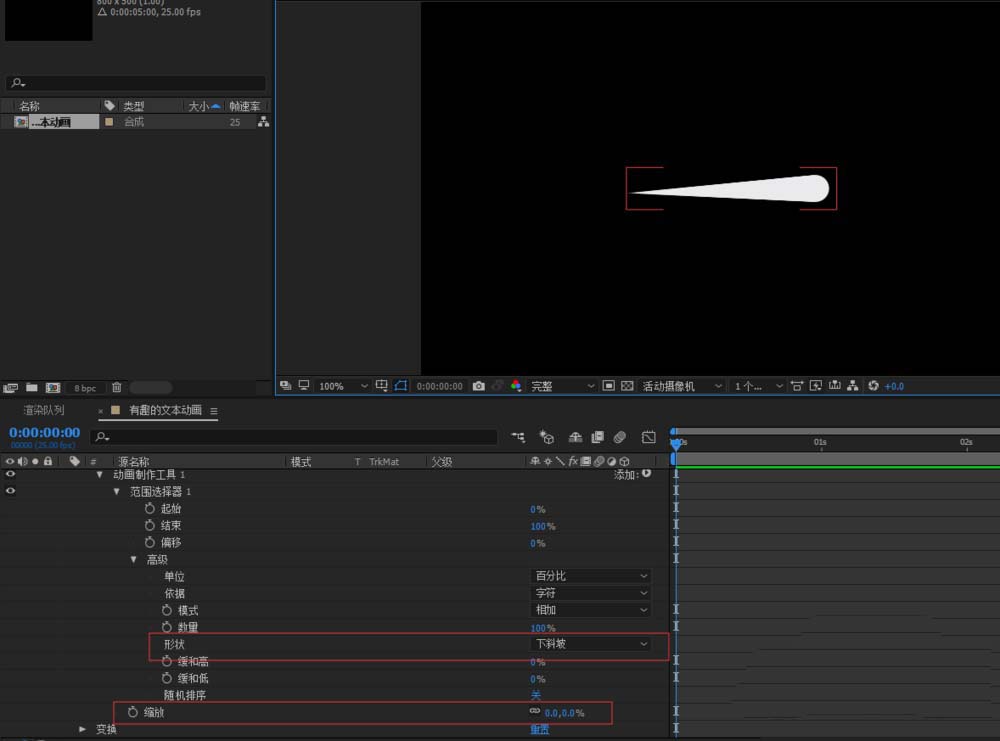Click the scale constrain proportions link icon
Image resolution: width=1000 pixels, height=741 pixels.
534,712
